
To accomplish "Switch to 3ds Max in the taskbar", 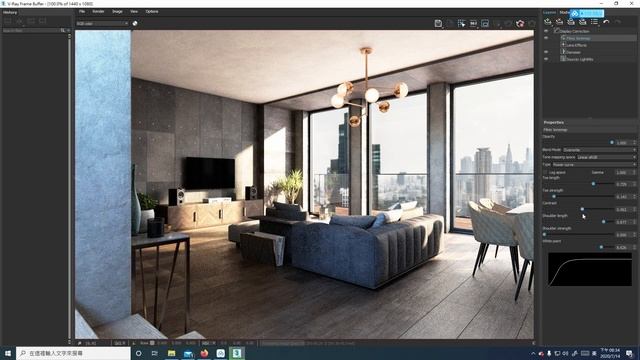I will 237,353.
